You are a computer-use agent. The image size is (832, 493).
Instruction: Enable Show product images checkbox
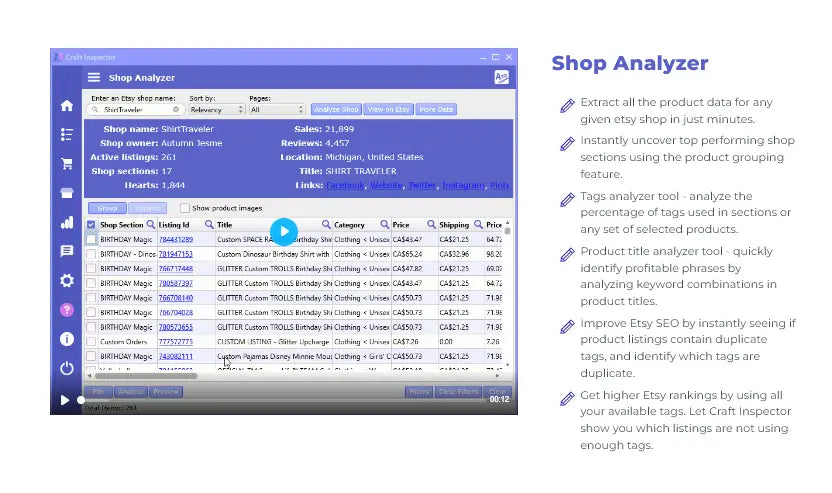tap(185, 208)
